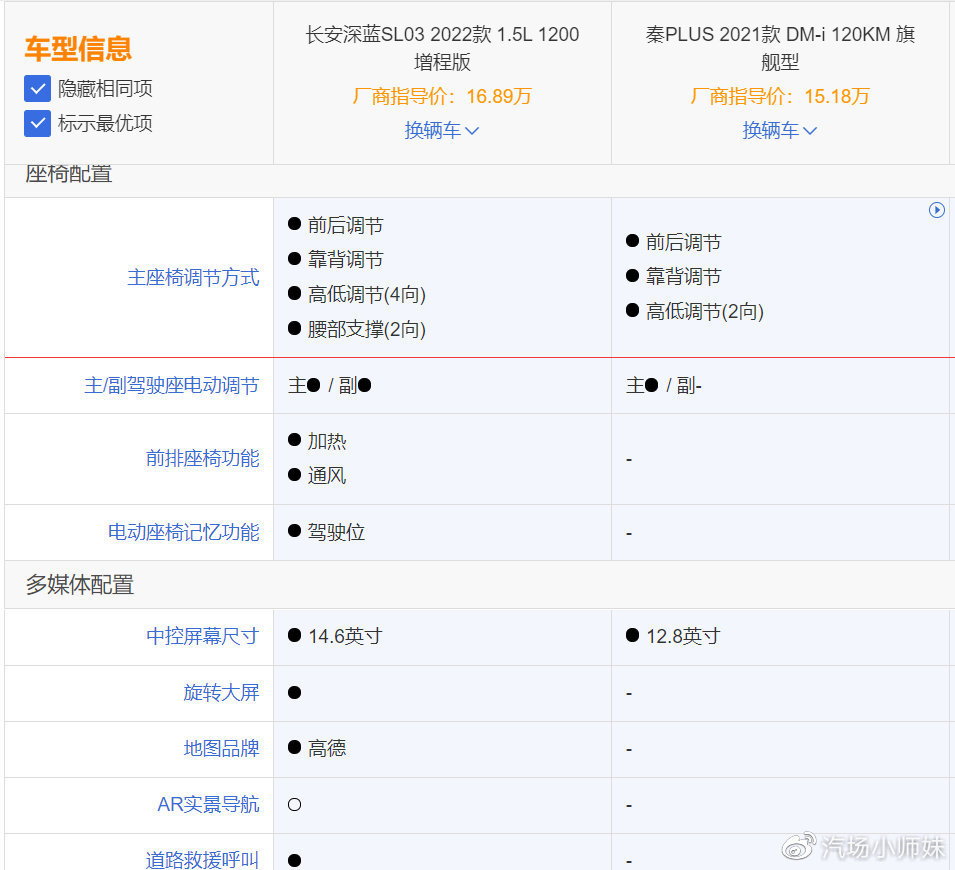Click the 高低调节(2向) entry
The height and width of the screenshot is (870, 955).
tap(705, 312)
